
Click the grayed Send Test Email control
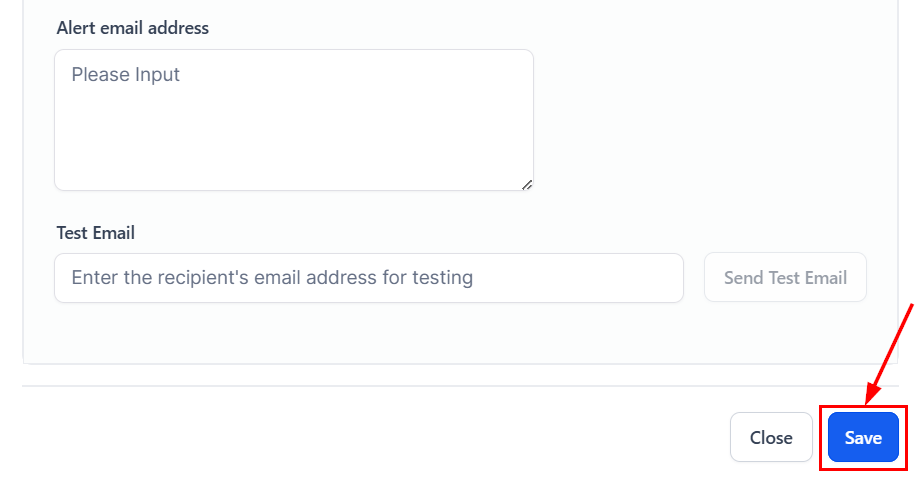point(785,277)
